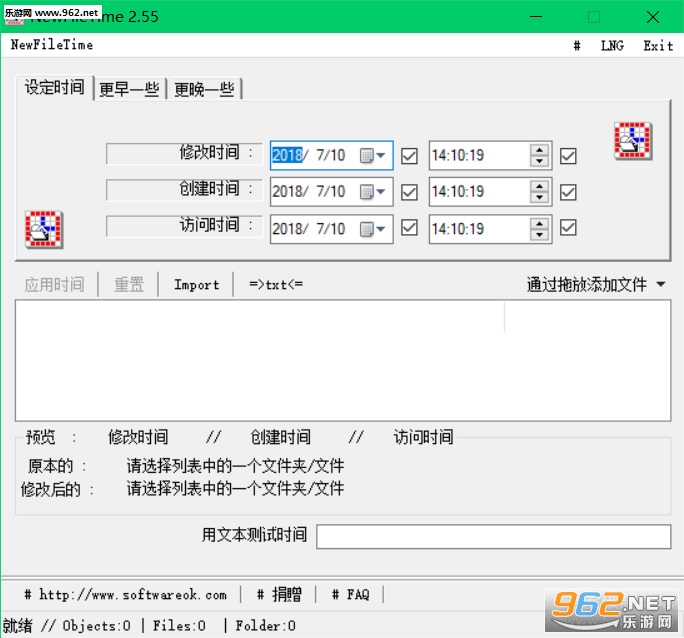Open calendar icon for 创建时间 date
The image size is (684, 638).
(x=372, y=191)
